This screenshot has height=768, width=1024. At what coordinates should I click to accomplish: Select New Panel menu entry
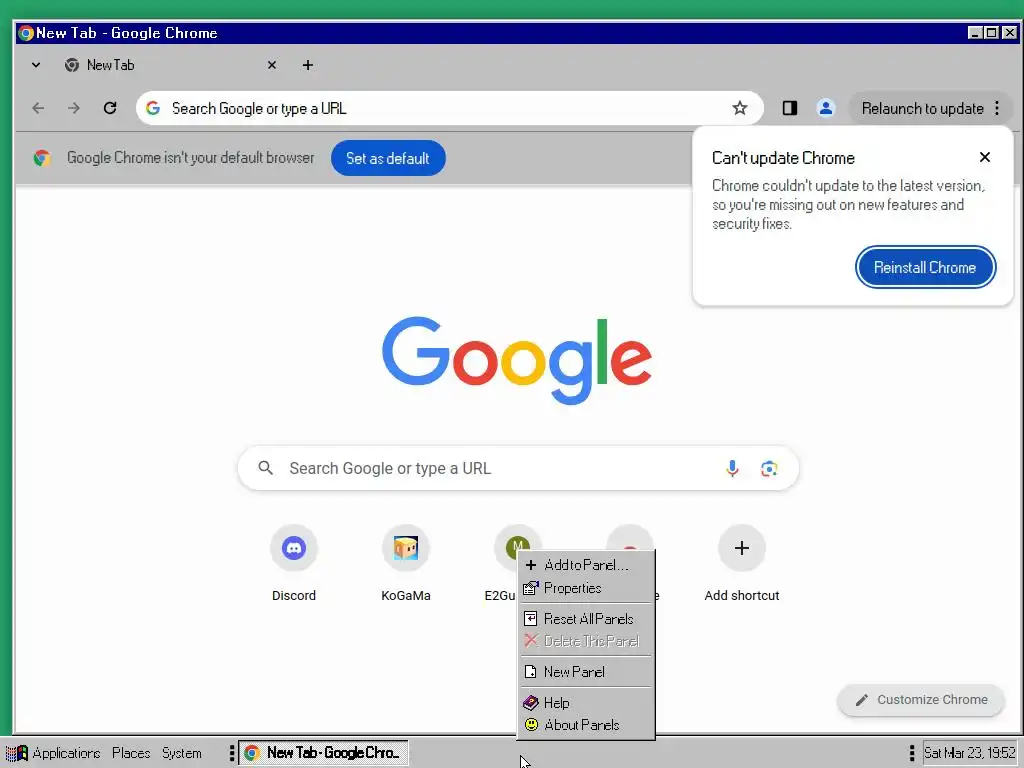point(586,671)
